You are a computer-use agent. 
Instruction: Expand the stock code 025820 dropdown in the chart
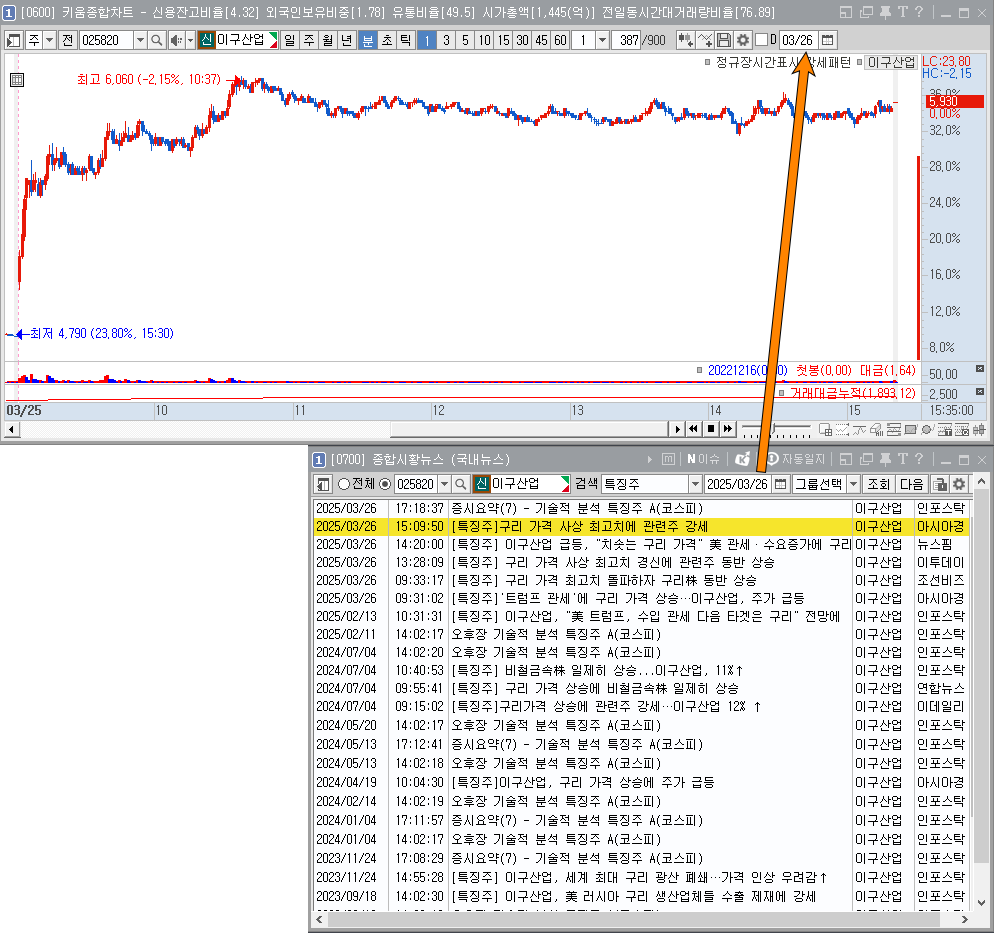coord(140,40)
